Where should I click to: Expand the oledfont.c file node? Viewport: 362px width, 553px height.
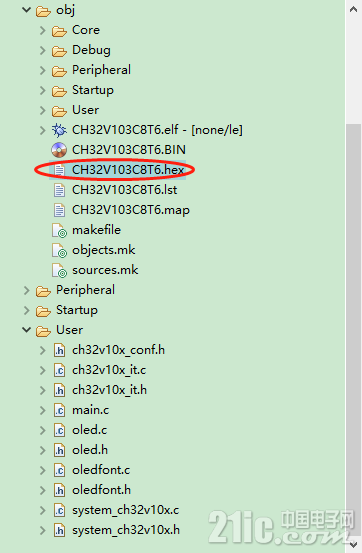tap(43, 470)
